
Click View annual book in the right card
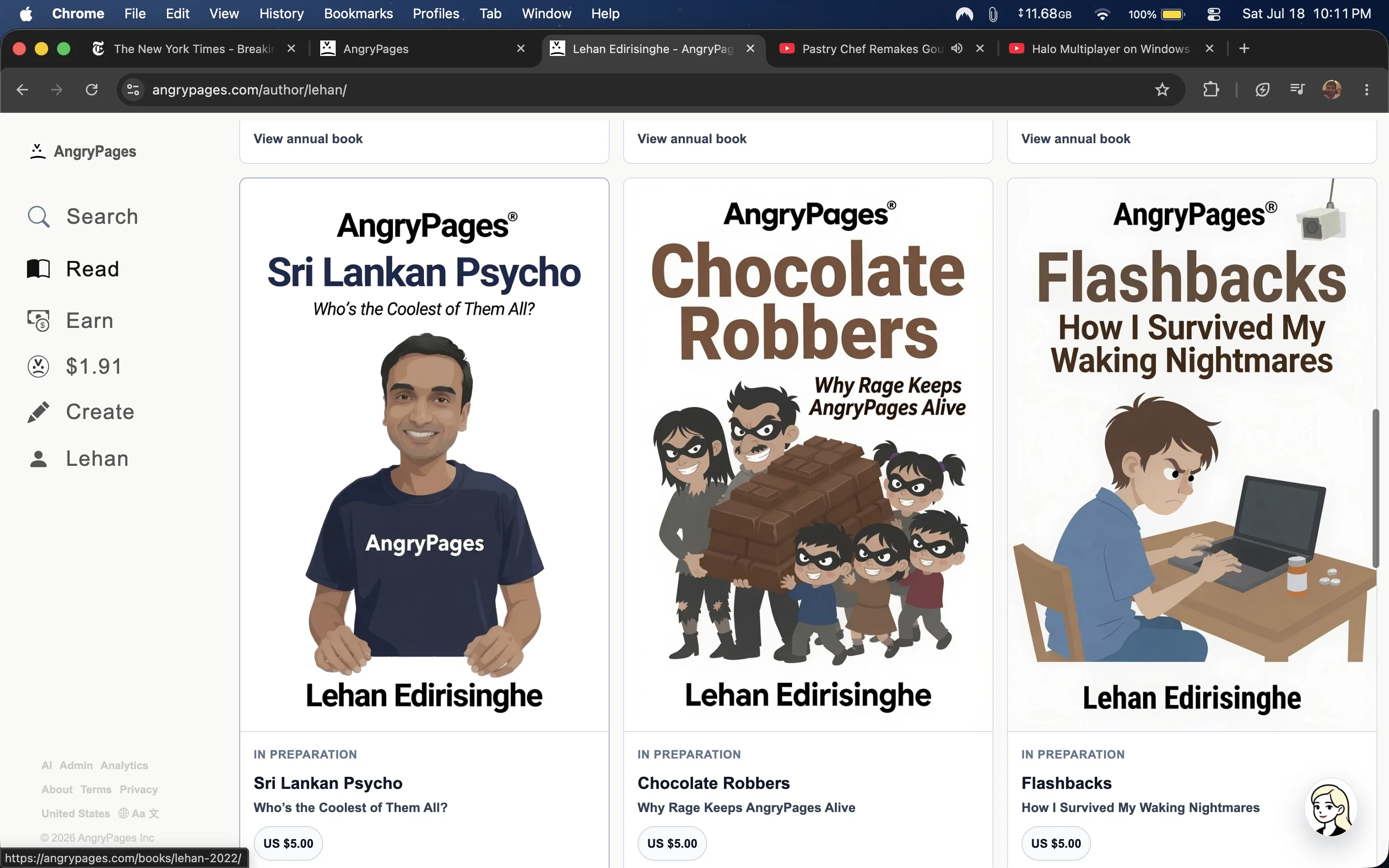click(x=1076, y=139)
